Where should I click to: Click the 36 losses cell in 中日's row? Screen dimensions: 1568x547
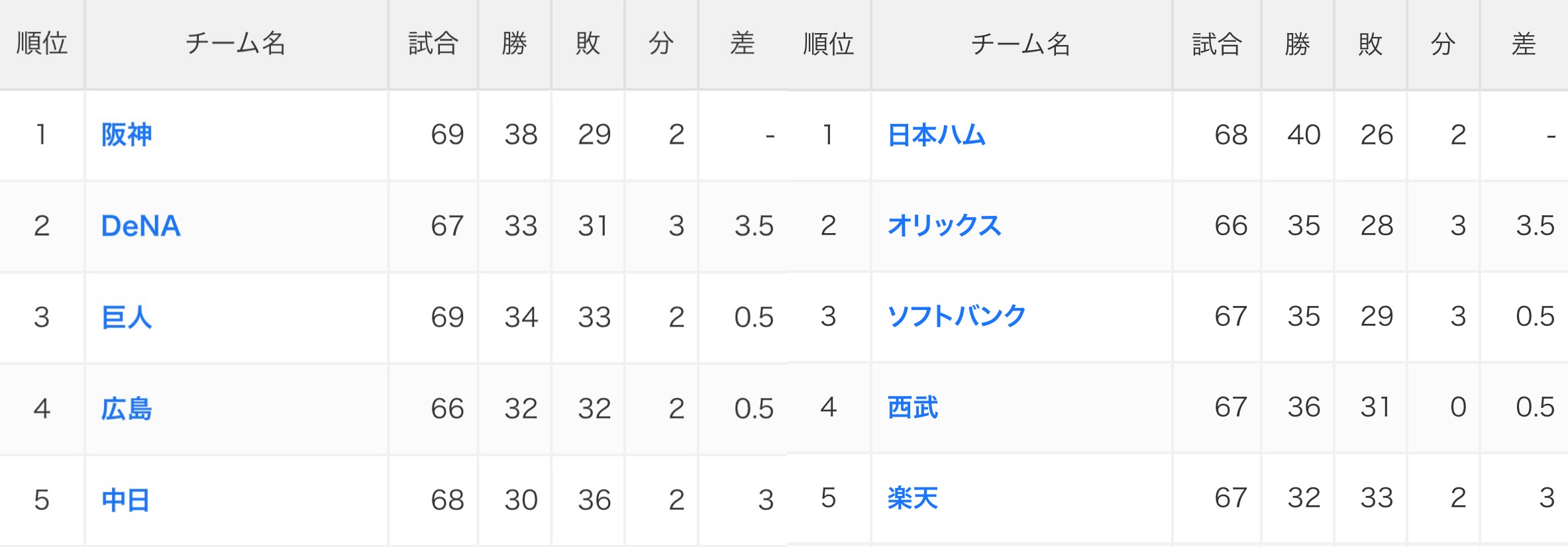pyautogui.click(x=594, y=500)
